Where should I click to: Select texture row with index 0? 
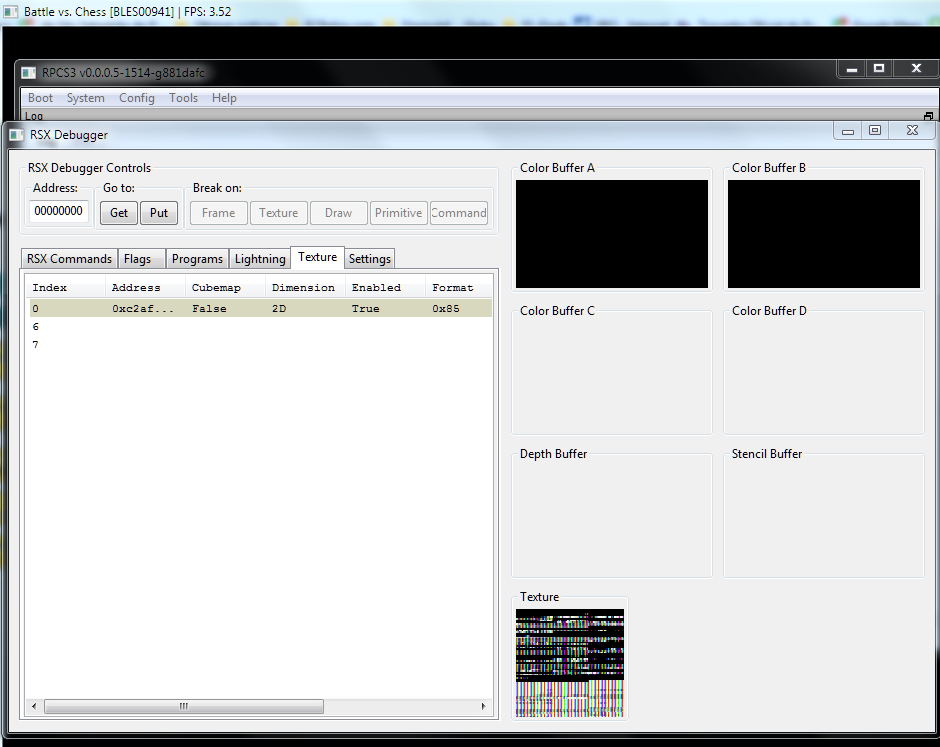coord(258,309)
